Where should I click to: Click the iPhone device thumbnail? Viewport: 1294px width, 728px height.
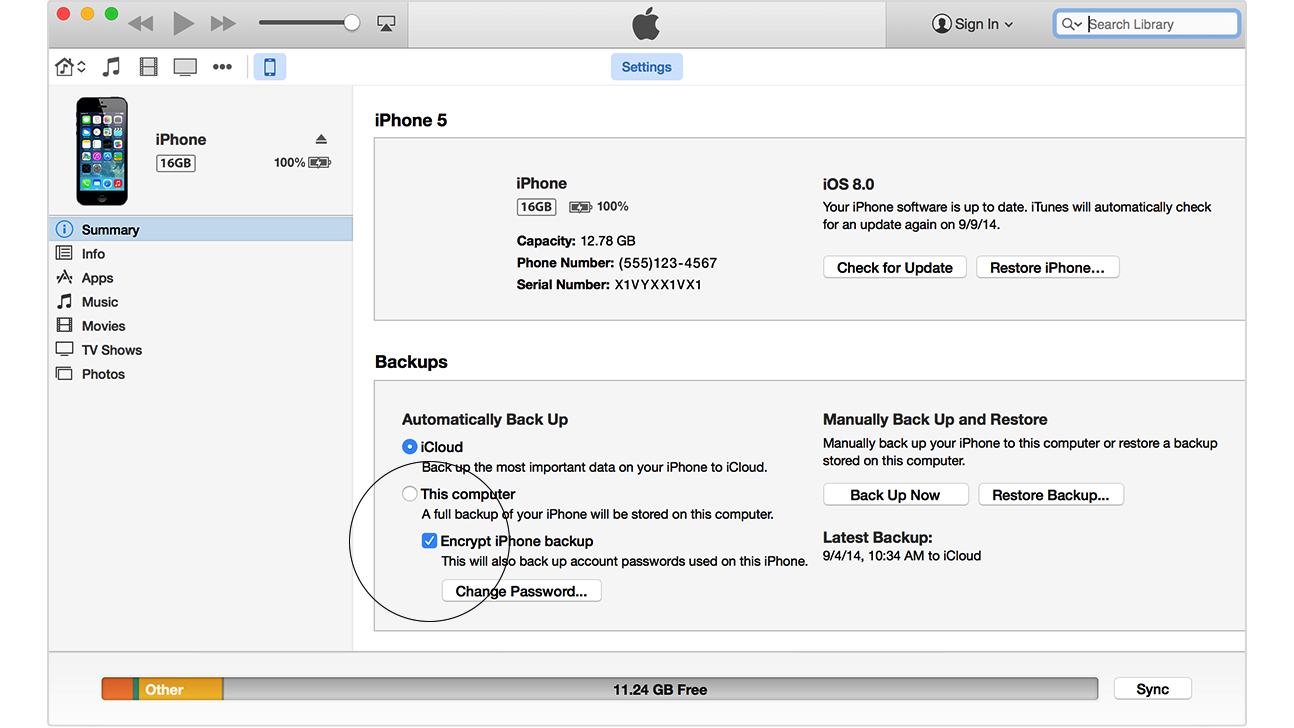click(102, 151)
